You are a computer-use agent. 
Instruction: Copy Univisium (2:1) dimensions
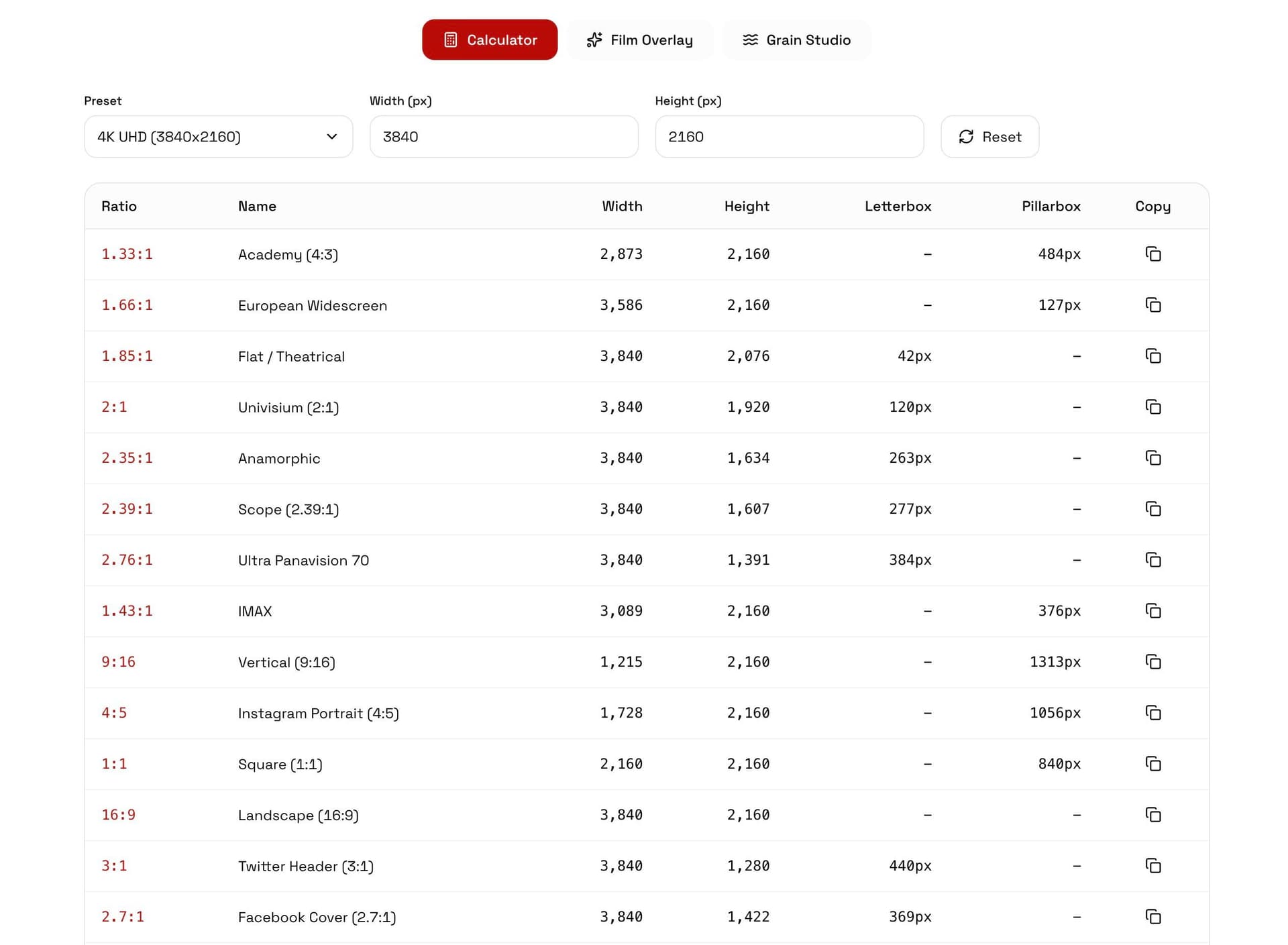coord(1152,407)
